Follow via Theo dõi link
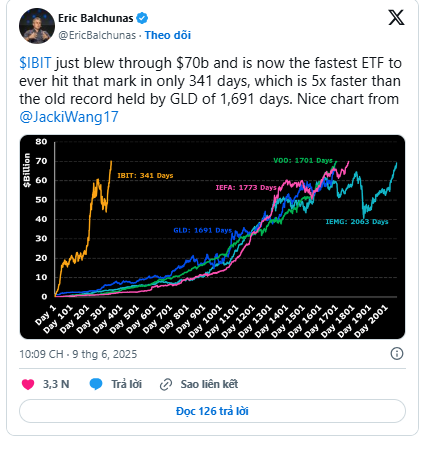The image size is (424, 450). point(168,35)
